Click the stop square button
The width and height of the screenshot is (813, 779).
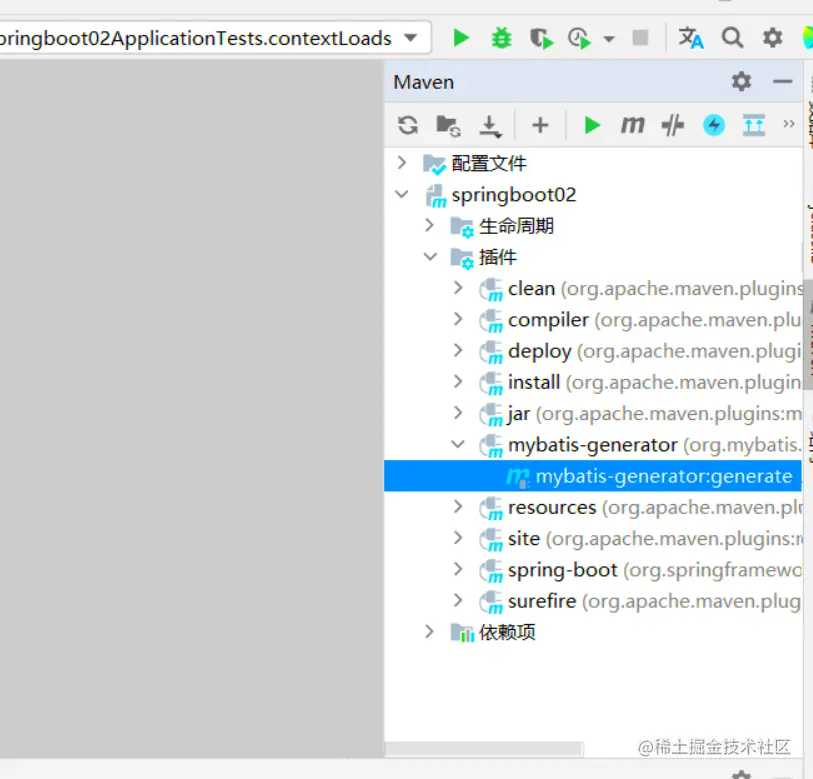(x=640, y=38)
